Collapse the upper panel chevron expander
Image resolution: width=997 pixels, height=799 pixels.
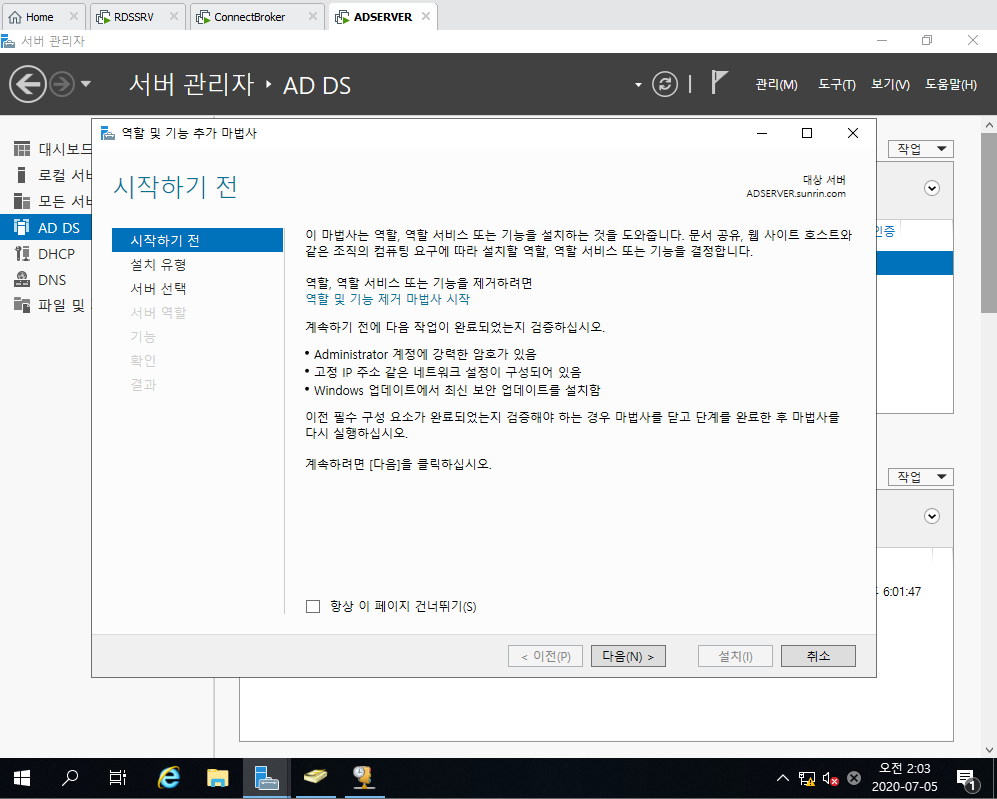point(932,188)
